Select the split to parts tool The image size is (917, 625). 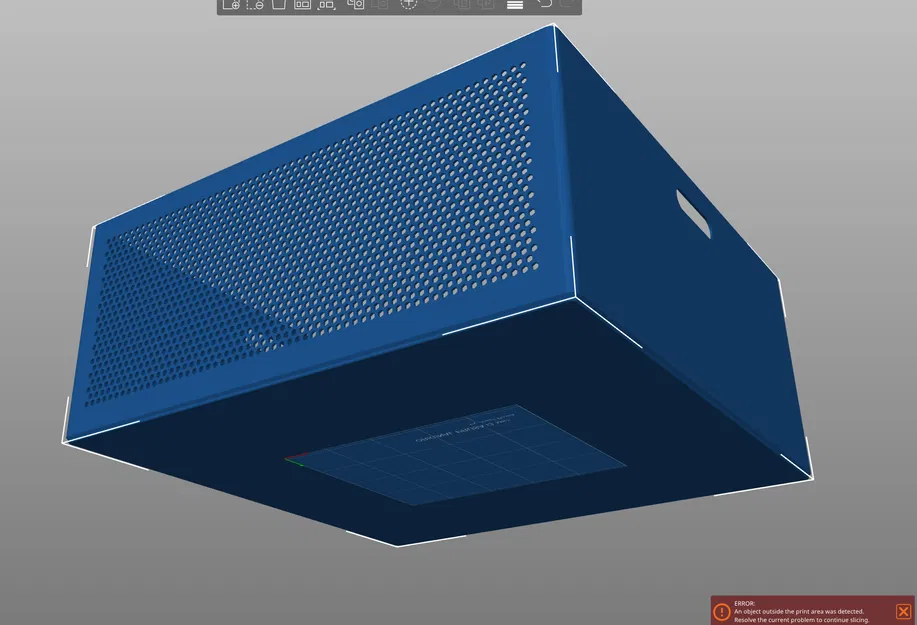[488, 5]
